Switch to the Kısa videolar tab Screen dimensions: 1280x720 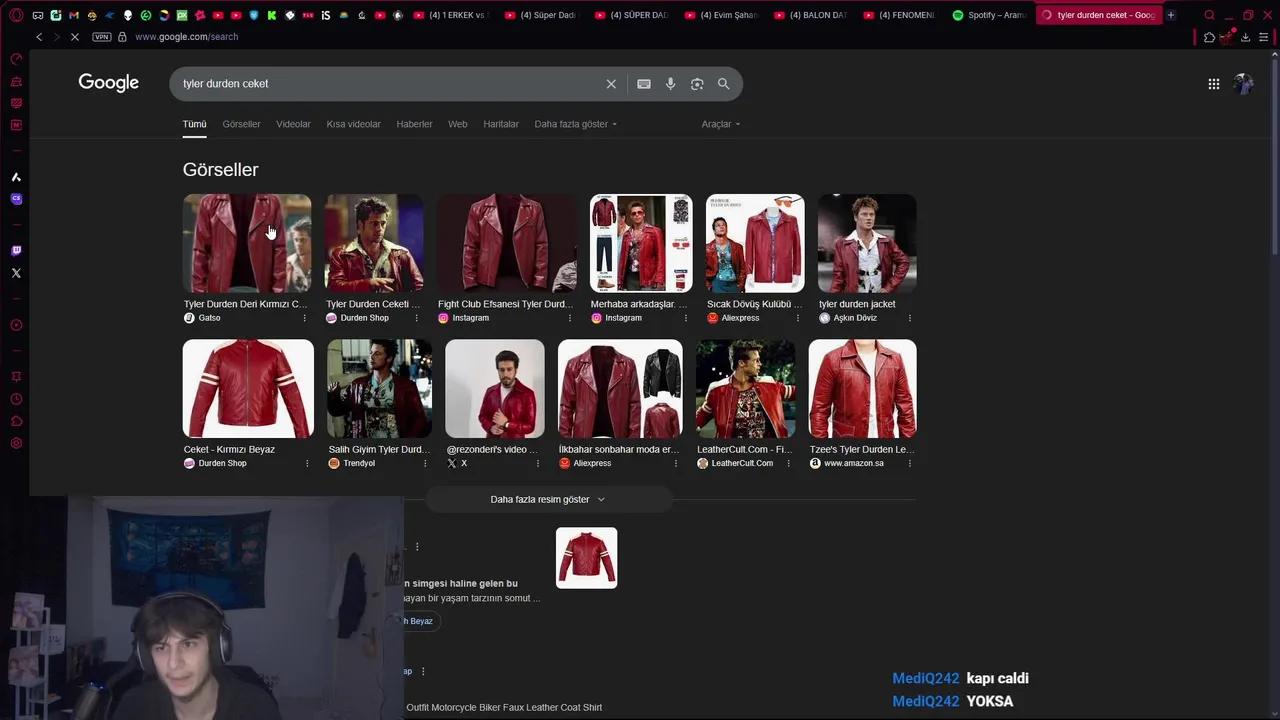point(353,124)
